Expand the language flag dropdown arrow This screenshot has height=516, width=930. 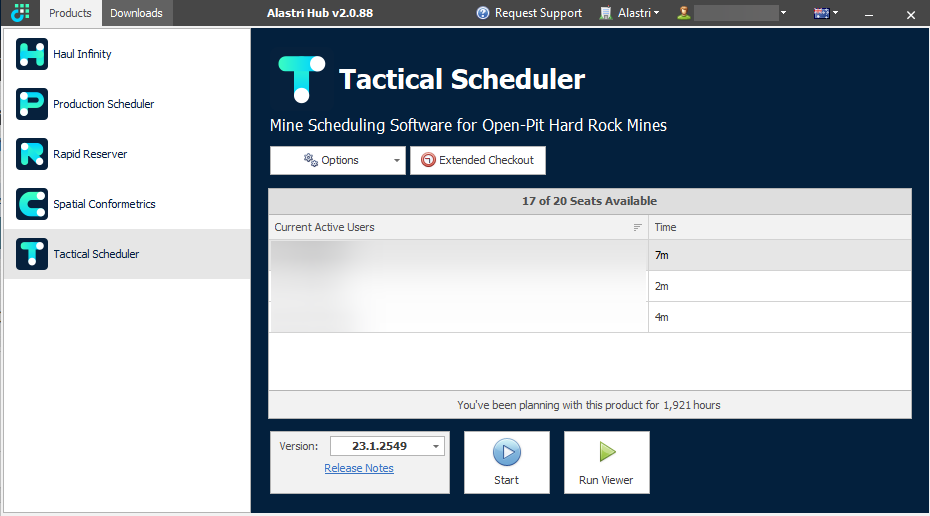pos(836,12)
